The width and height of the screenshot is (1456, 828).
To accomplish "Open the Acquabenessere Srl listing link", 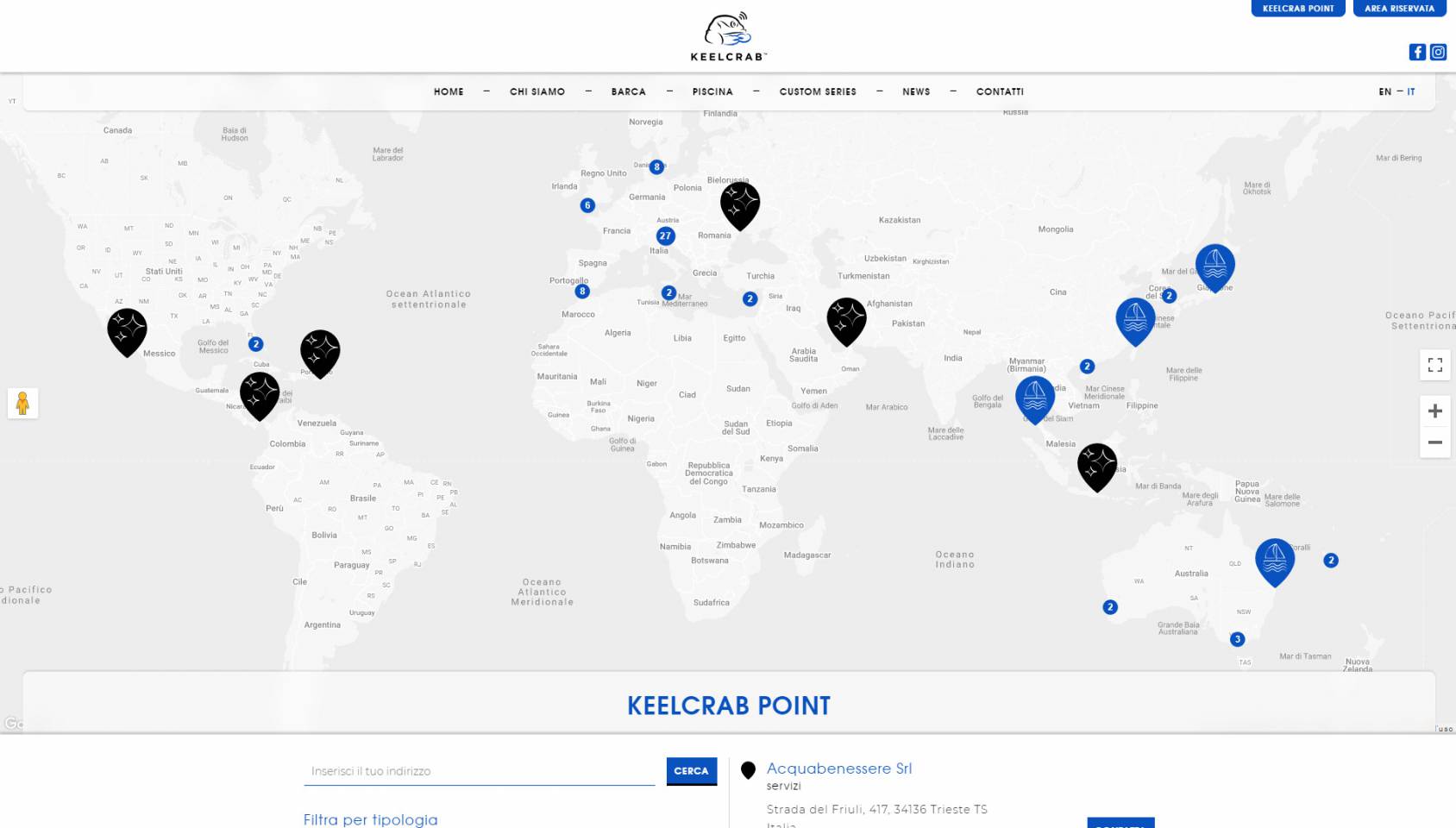I will click(839, 768).
